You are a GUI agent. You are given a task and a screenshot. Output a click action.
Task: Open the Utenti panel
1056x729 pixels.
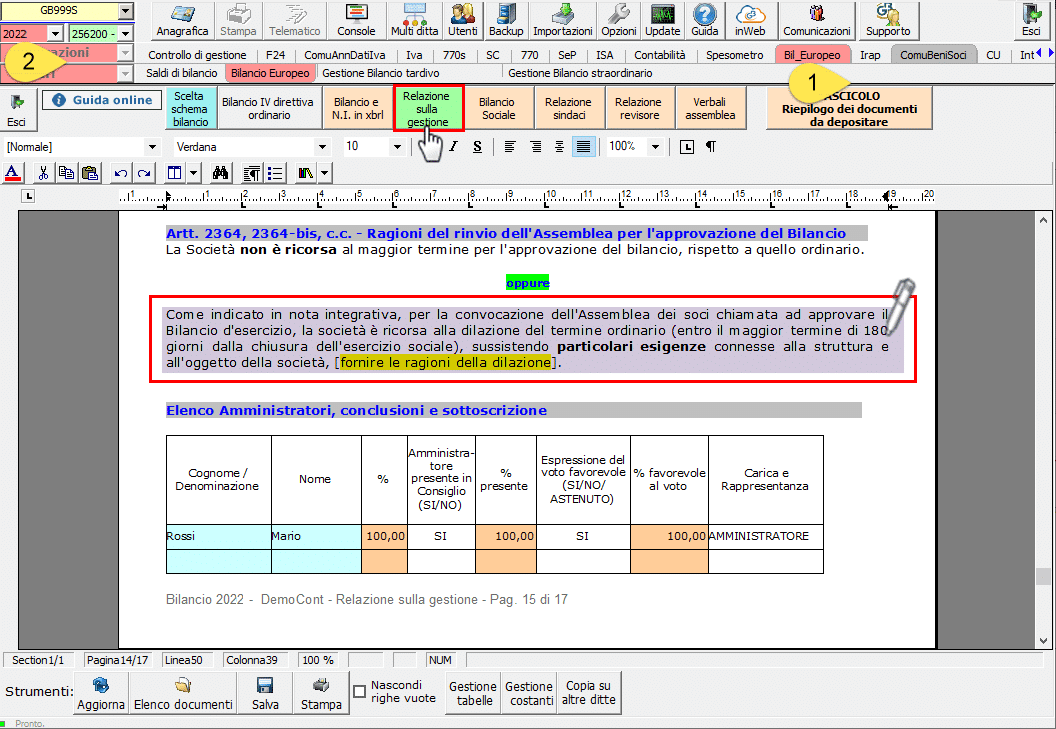463,20
